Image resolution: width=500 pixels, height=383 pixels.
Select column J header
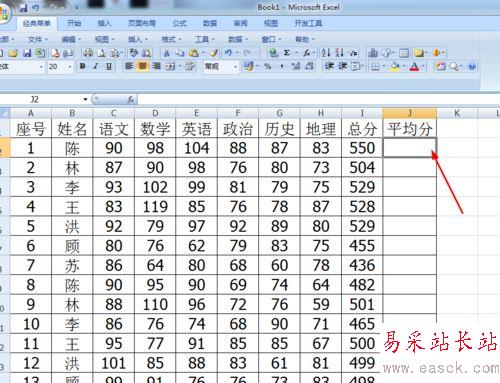(x=410, y=113)
